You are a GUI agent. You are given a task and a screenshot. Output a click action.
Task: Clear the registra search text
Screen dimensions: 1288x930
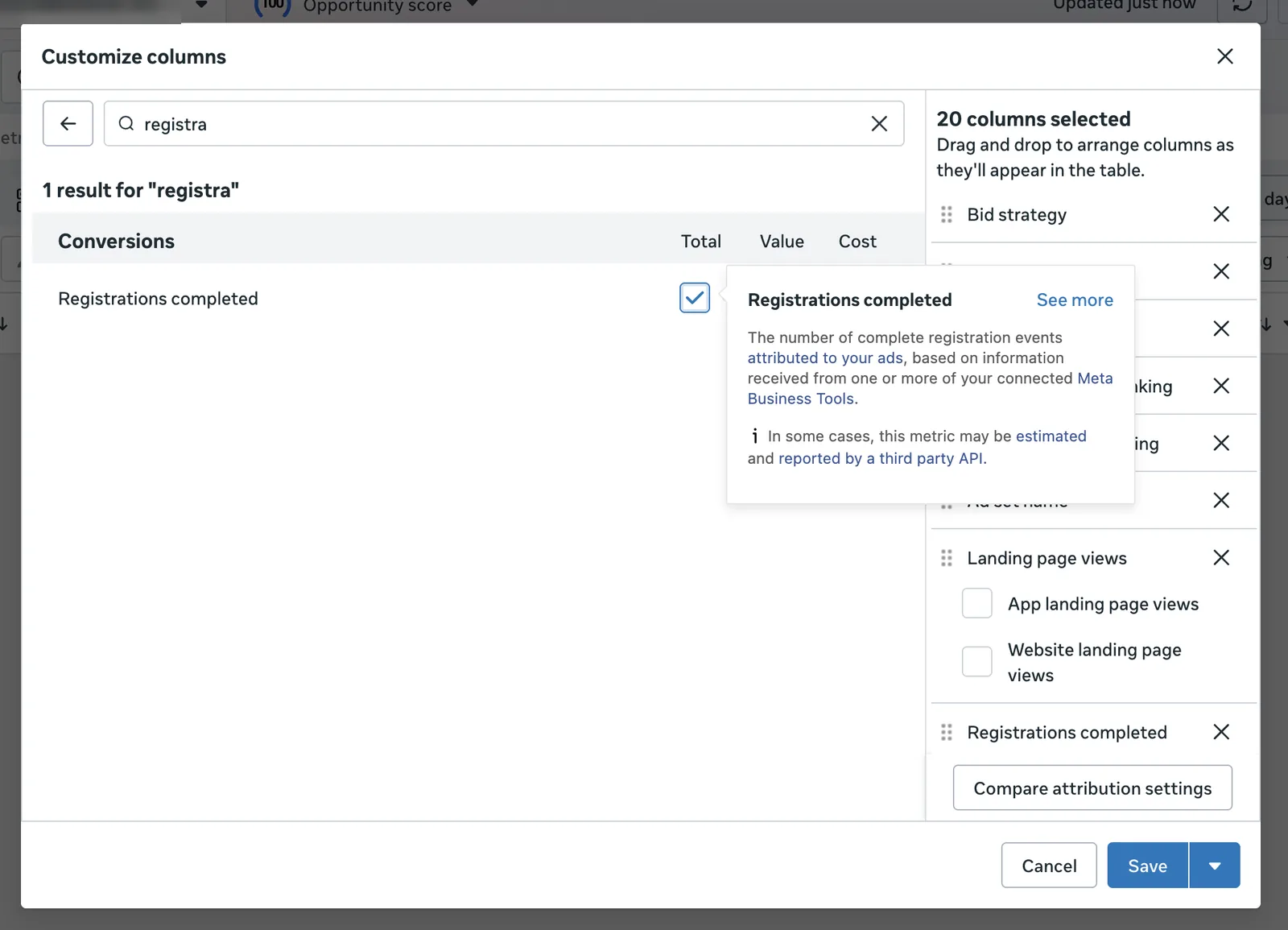tap(879, 123)
